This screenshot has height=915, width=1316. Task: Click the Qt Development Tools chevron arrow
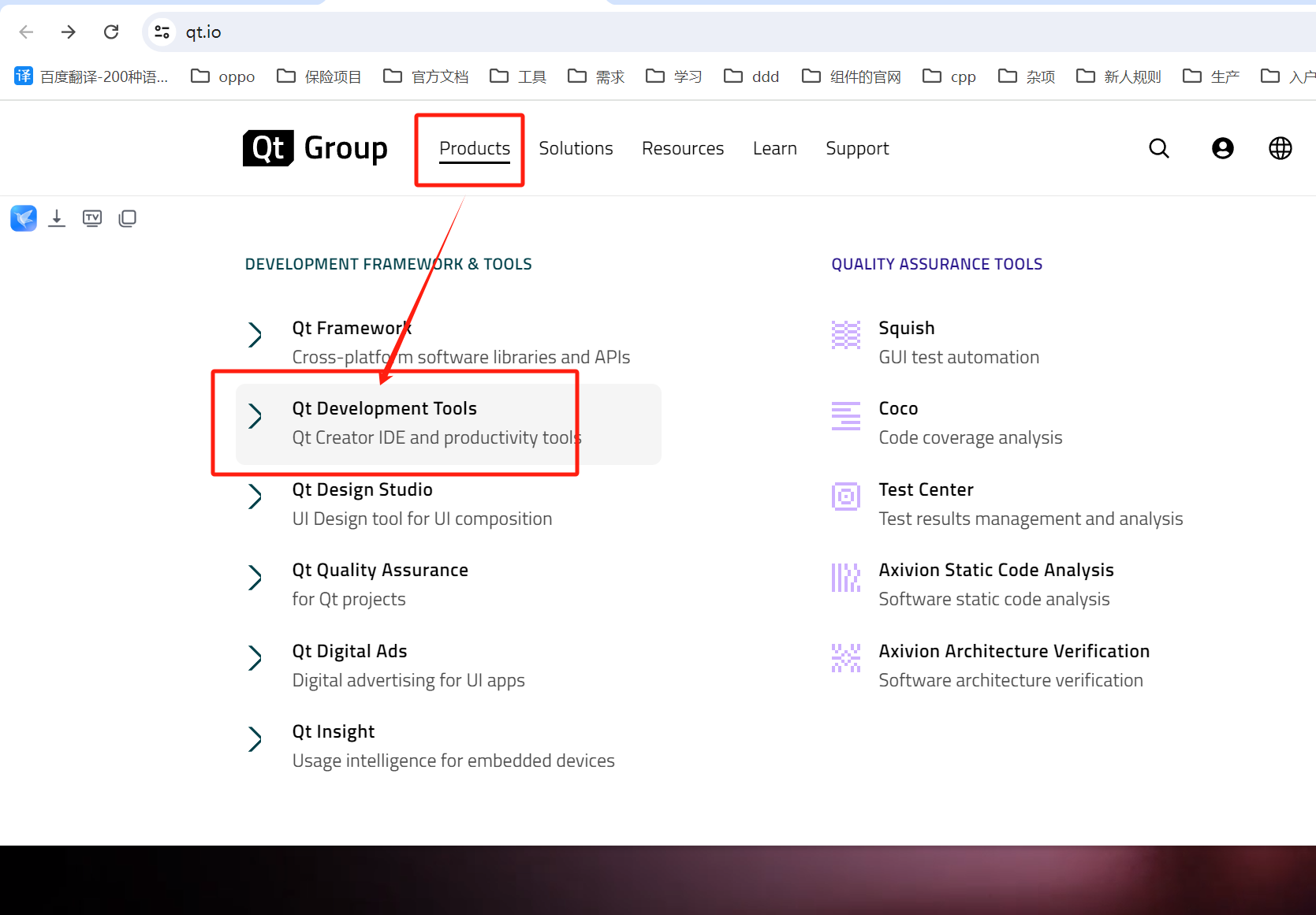pos(255,415)
